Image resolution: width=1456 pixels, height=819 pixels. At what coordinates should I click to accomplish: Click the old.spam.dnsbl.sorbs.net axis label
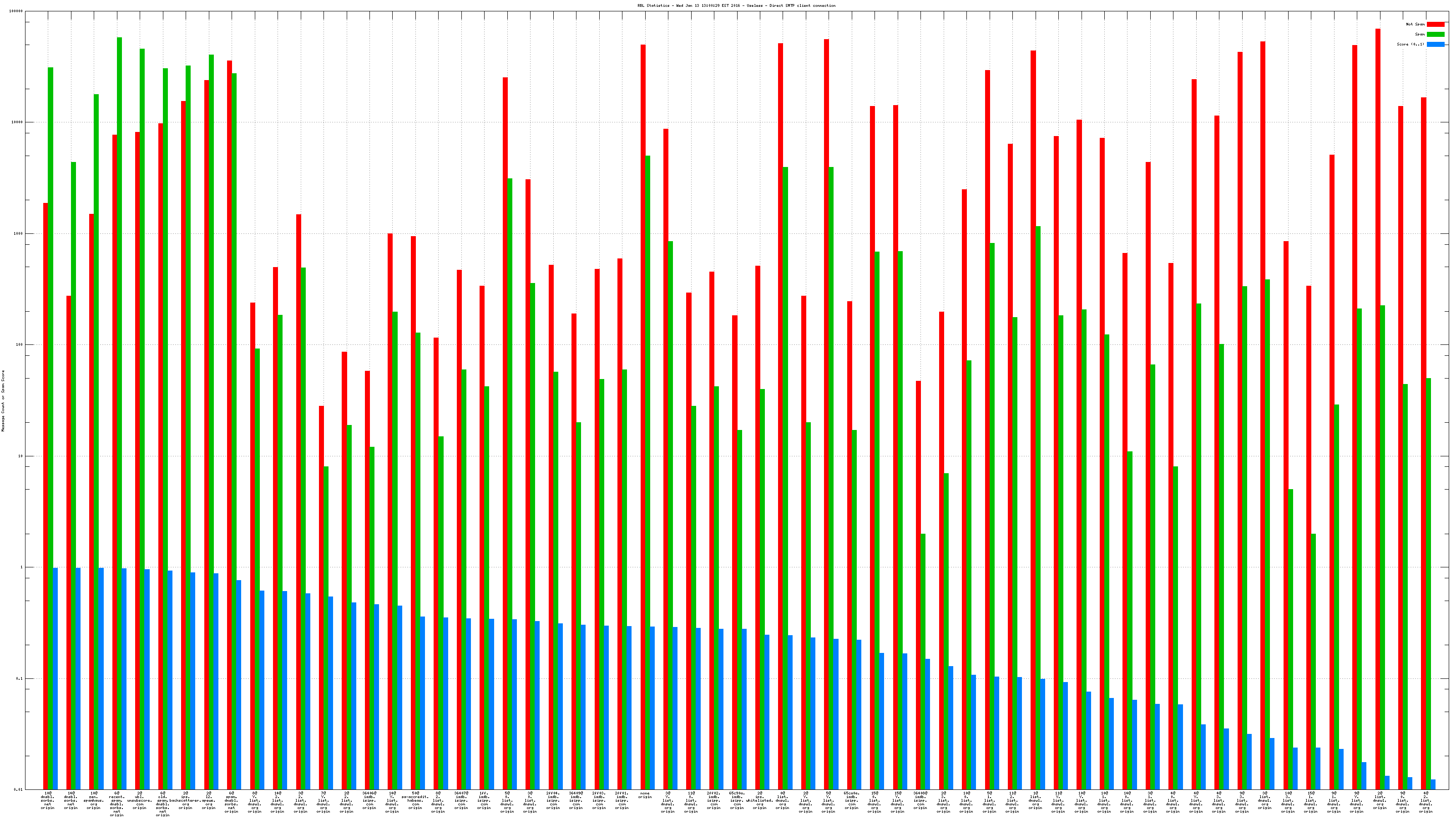tap(163, 804)
